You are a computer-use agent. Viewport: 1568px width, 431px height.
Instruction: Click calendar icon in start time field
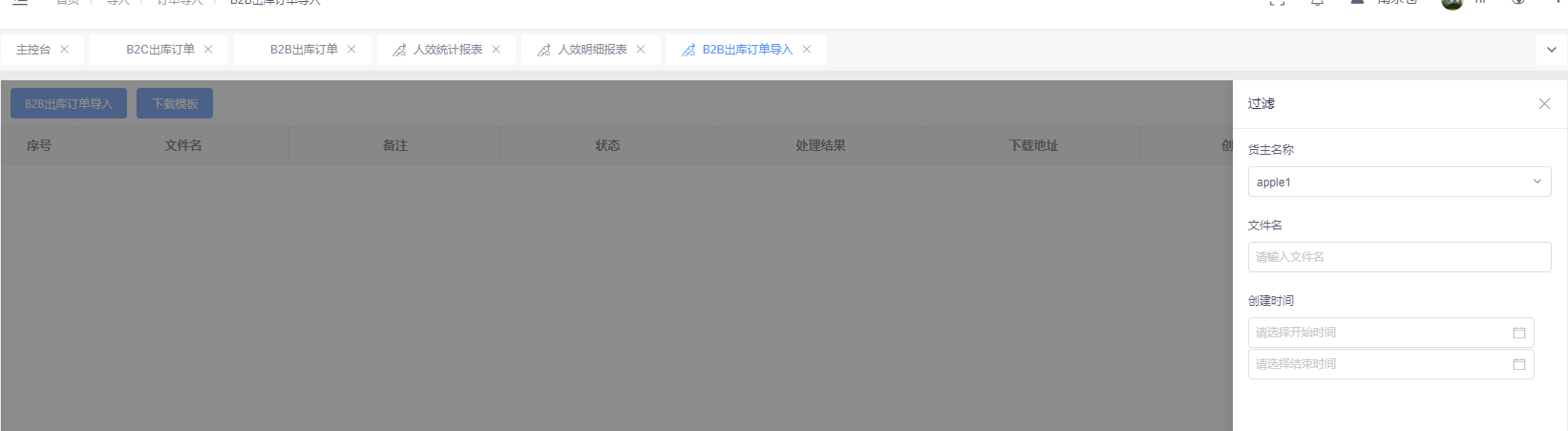click(1518, 333)
